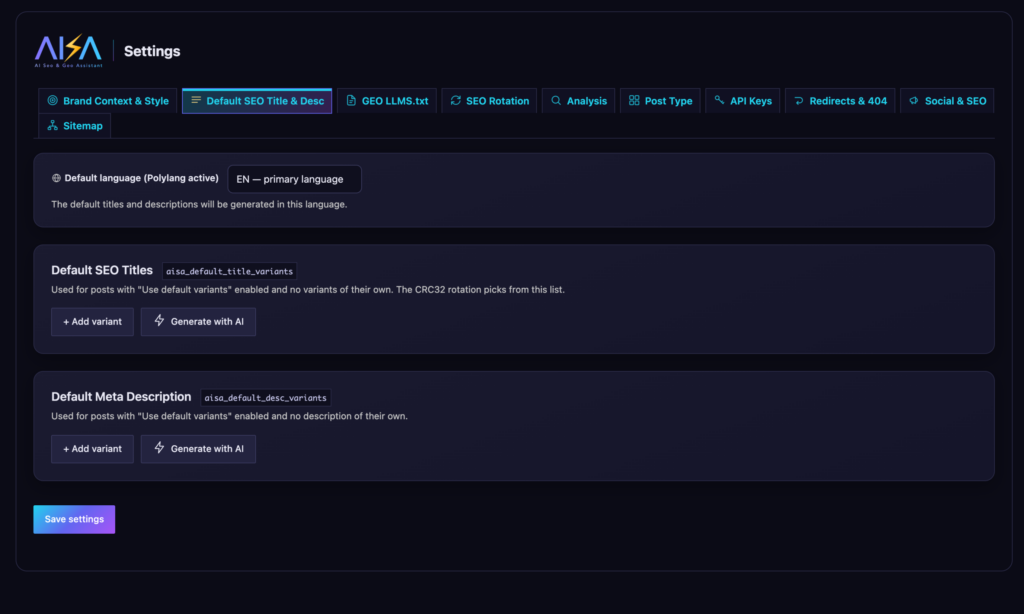Viewport: 1024px width, 614px height.
Task: Click the arrow icon on Redirects & 404 tab
Action: (799, 101)
